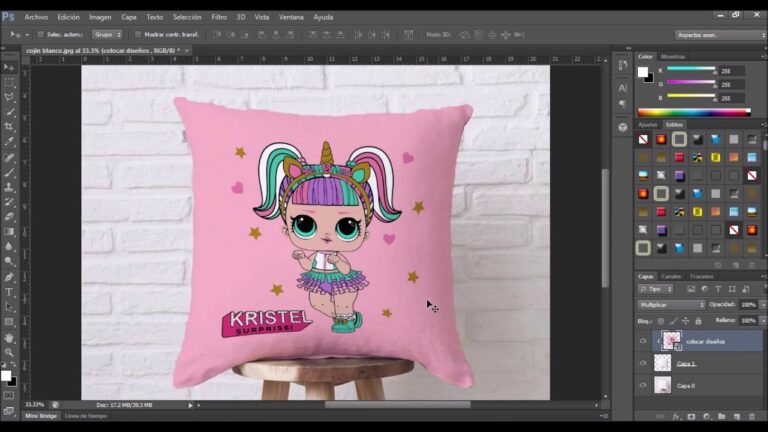The image size is (768, 432).
Task: Open the Imagen menu
Action: (x=100, y=17)
